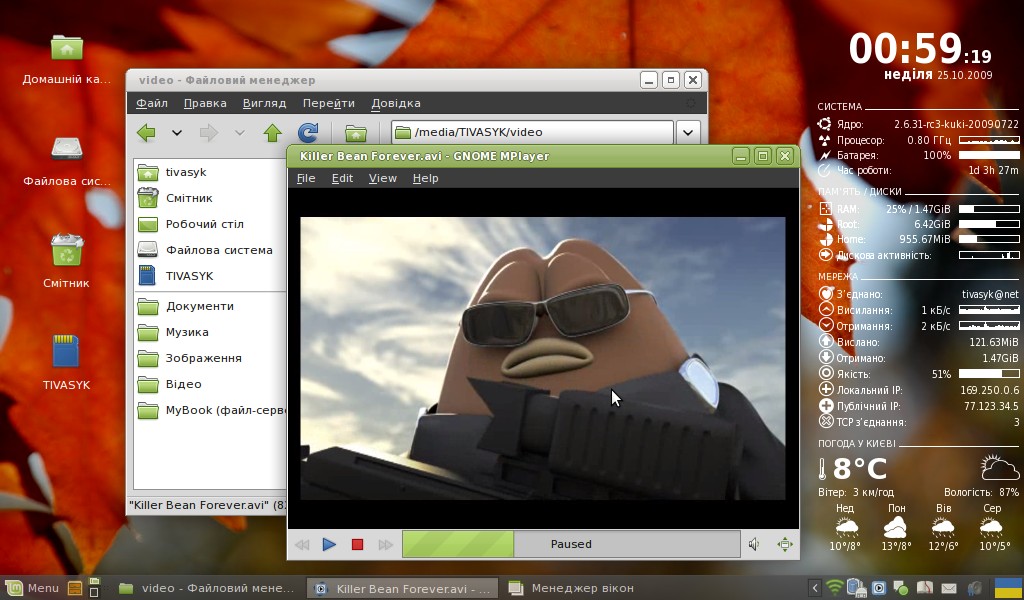1024x600 pixels.
Task: Click the volume speaker icon in MPlayer
Action: tap(754, 545)
